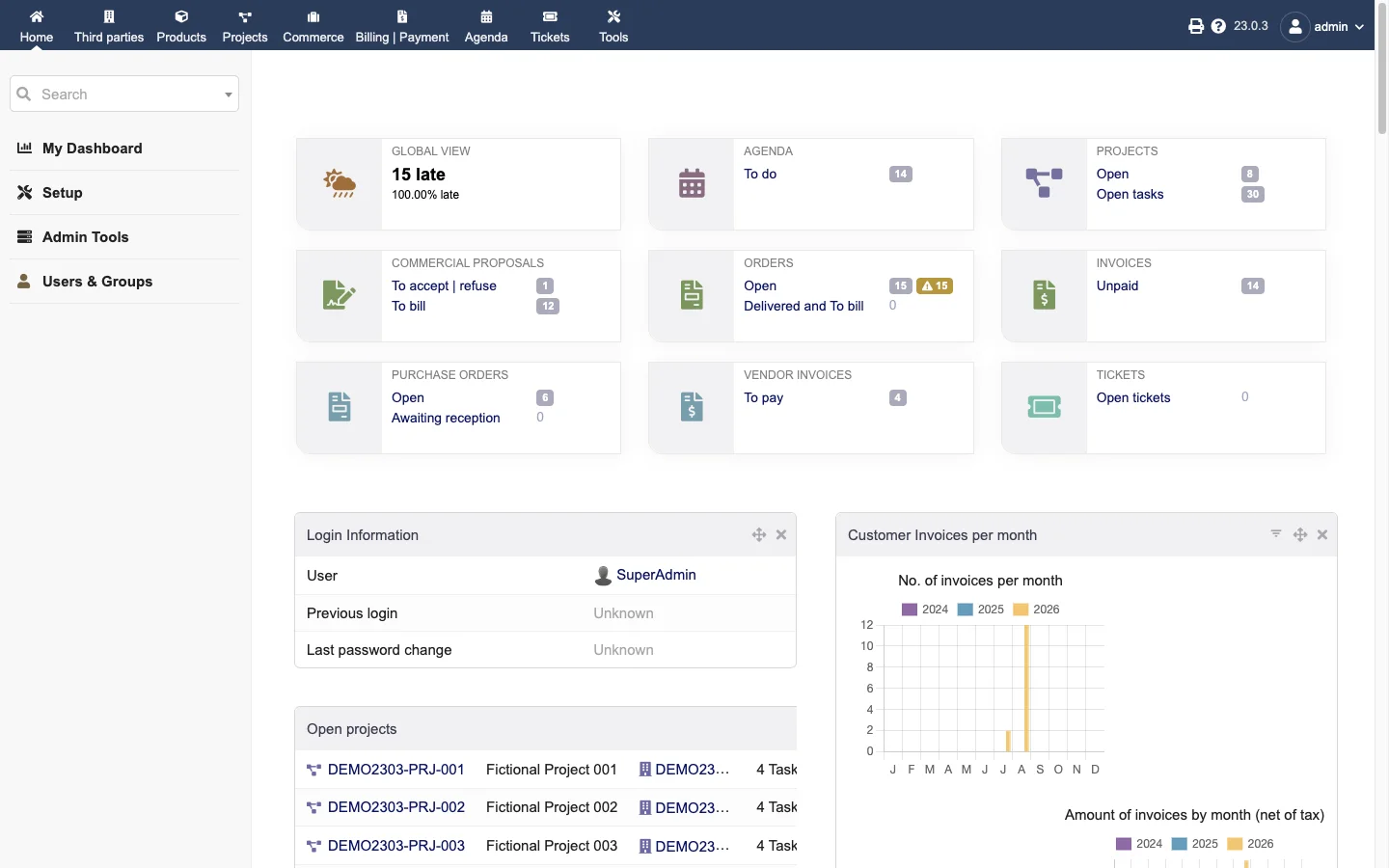This screenshot has height=868, width=1389.
Task: Click move handle on Login Information box
Action: [759, 534]
